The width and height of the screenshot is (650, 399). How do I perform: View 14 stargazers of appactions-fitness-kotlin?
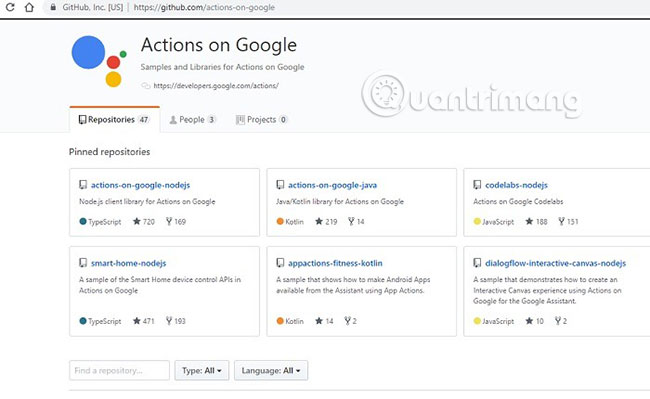(x=324, y=321)
